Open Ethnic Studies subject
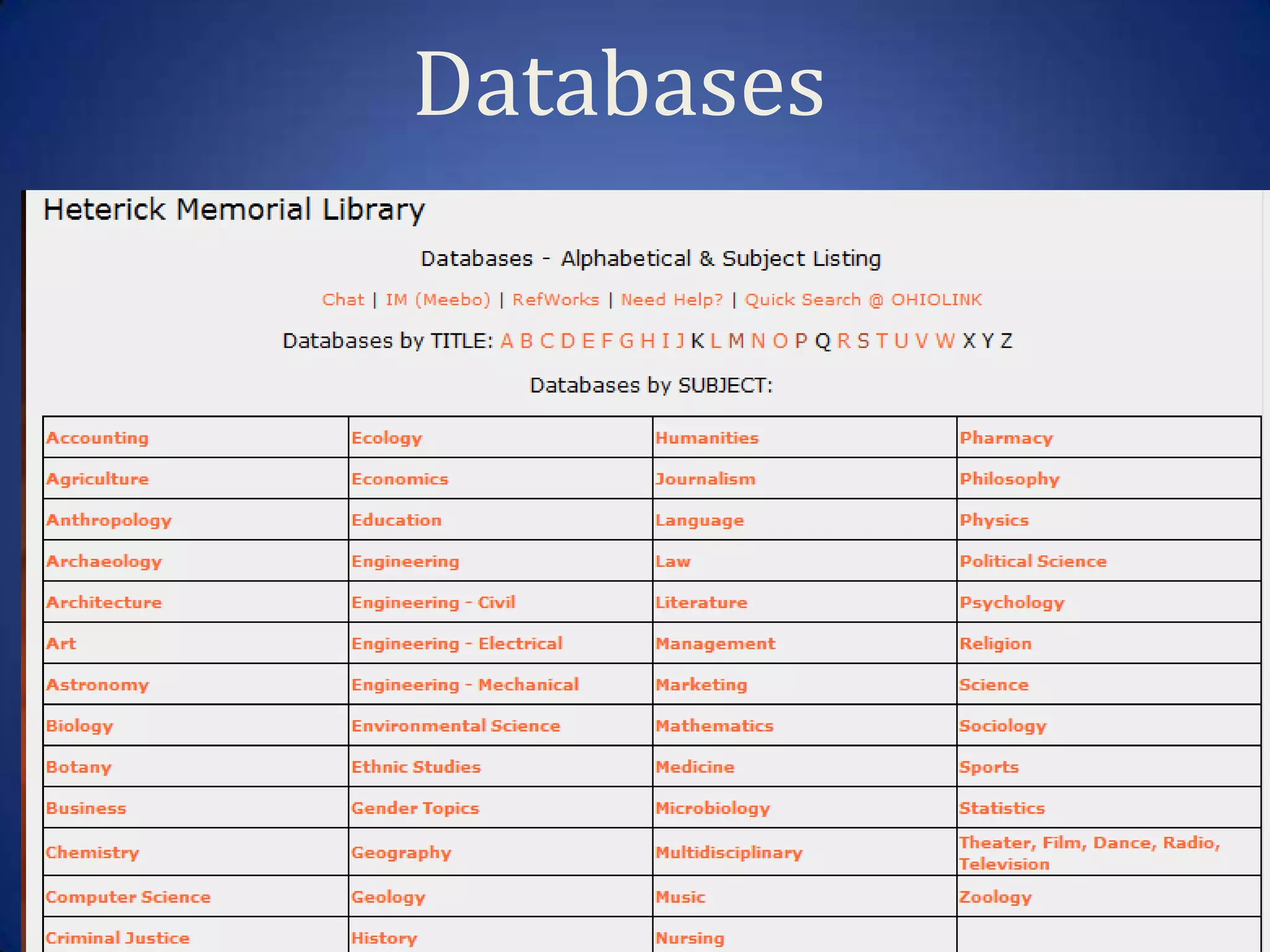 (x=416, y=767)
